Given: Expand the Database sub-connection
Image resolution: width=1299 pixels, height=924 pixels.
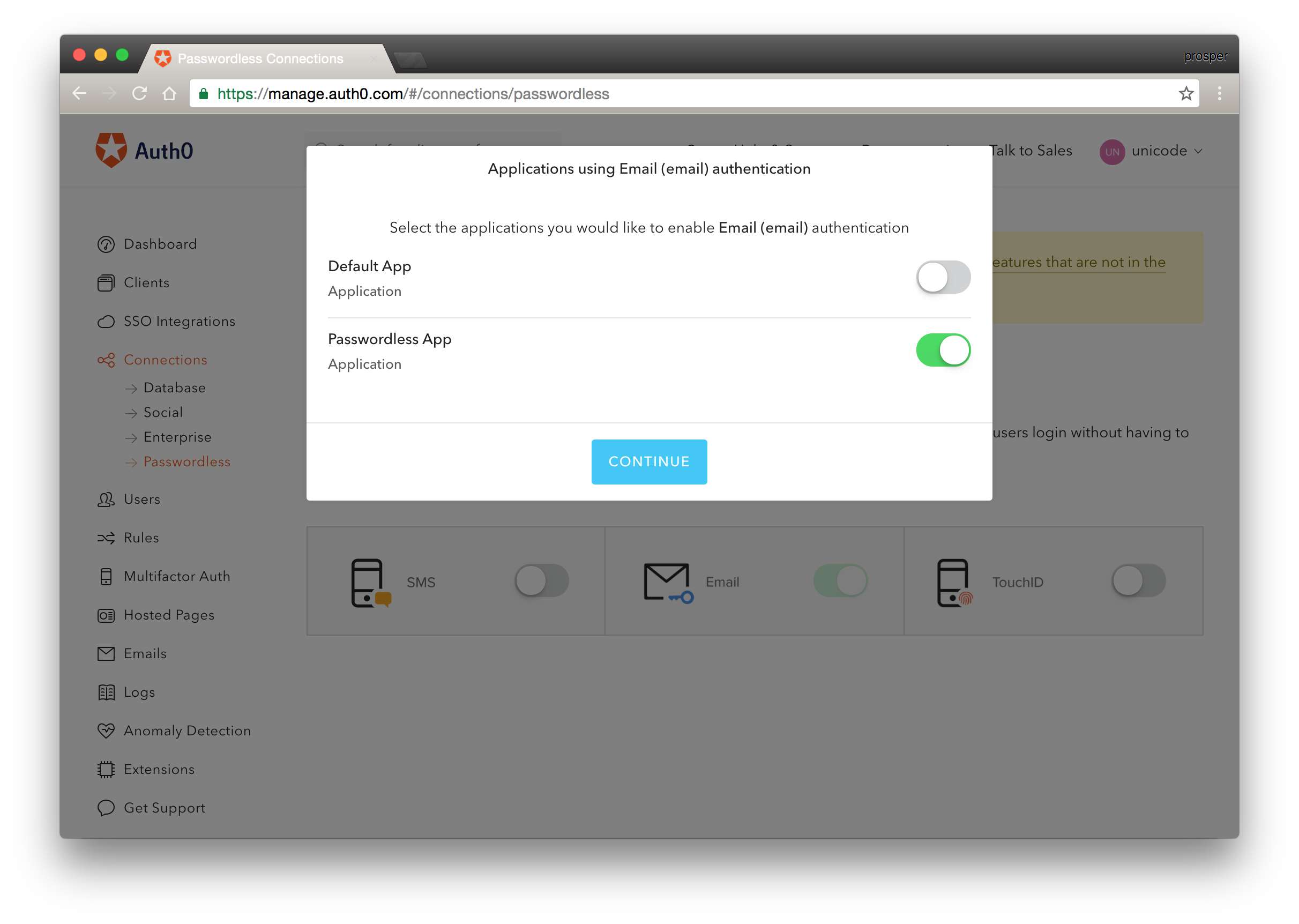Looking at the screenshot, I should pos(175,386).
